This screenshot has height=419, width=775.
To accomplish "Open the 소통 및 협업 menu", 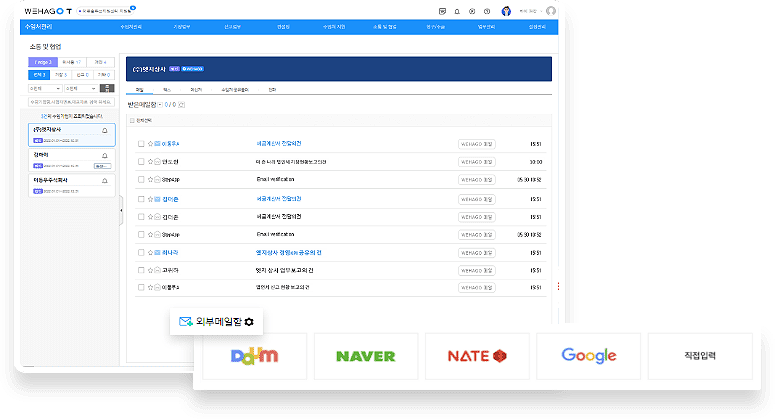I will [x=385, y=27].
